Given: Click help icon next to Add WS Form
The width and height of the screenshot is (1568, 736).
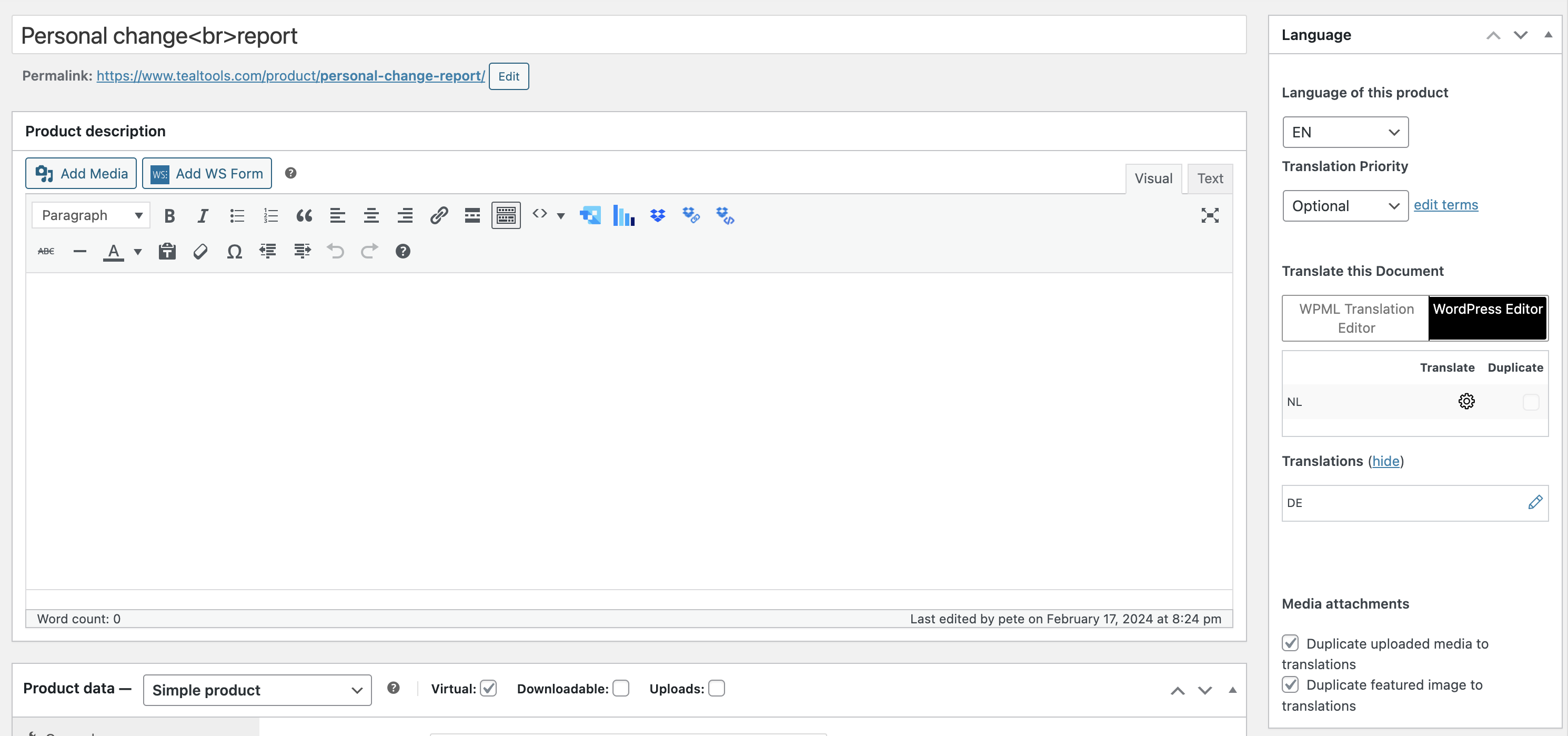Looking at the screenshot, I should [x=291, y=174].
